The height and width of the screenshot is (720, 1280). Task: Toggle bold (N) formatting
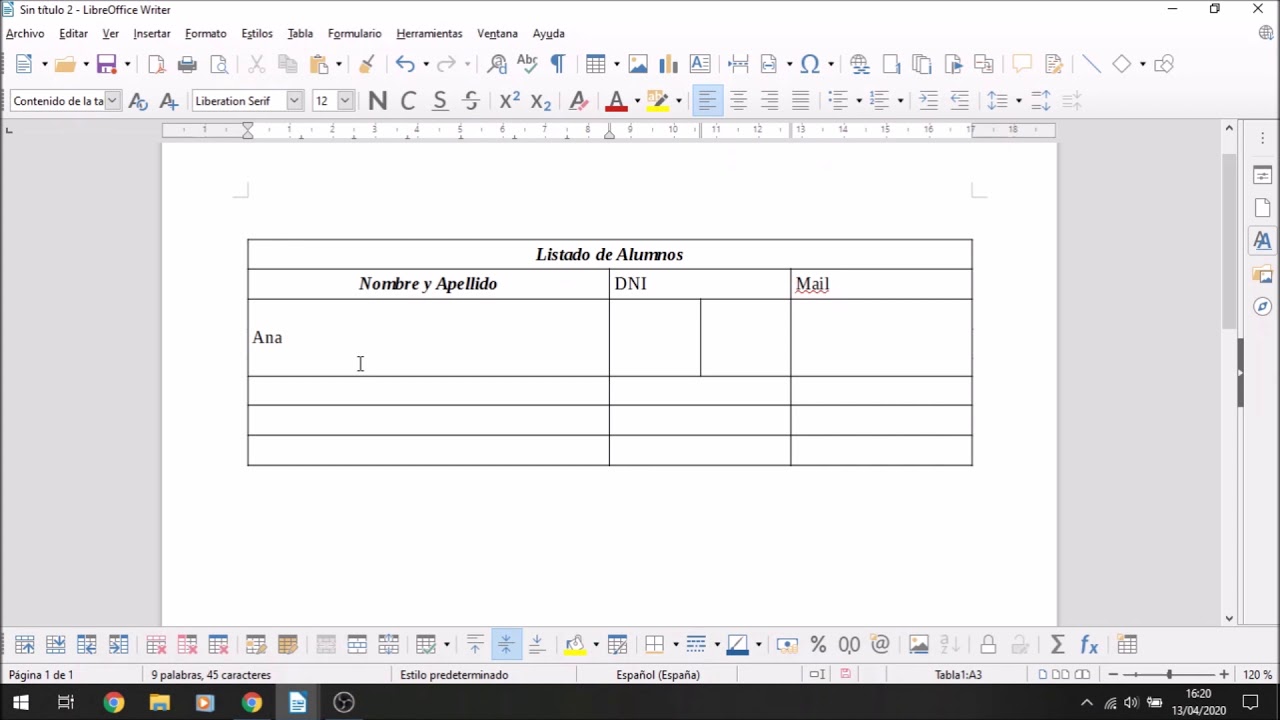coord(377,101)
